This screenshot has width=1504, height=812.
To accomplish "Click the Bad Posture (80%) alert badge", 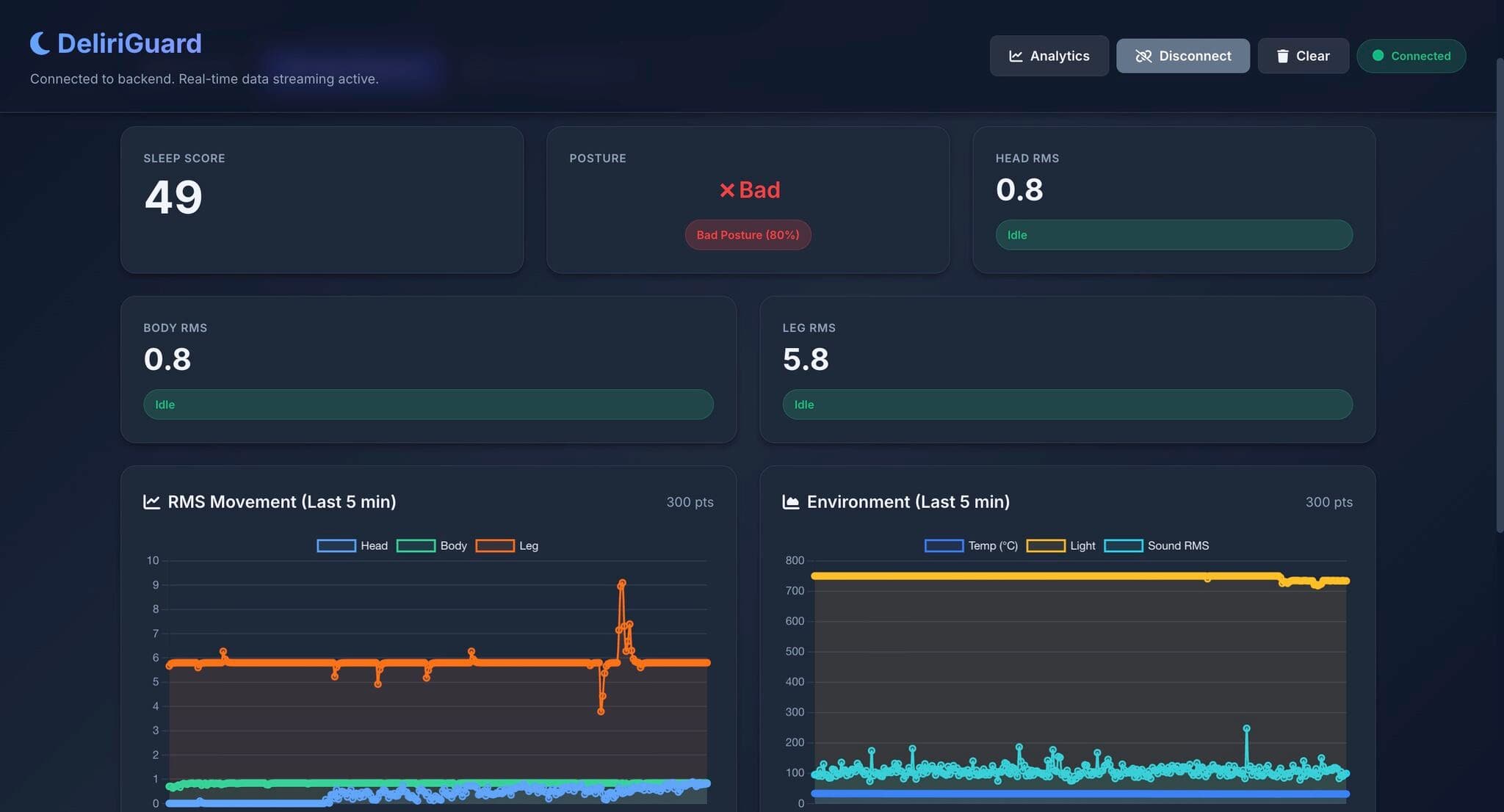I will coord(748,235).
